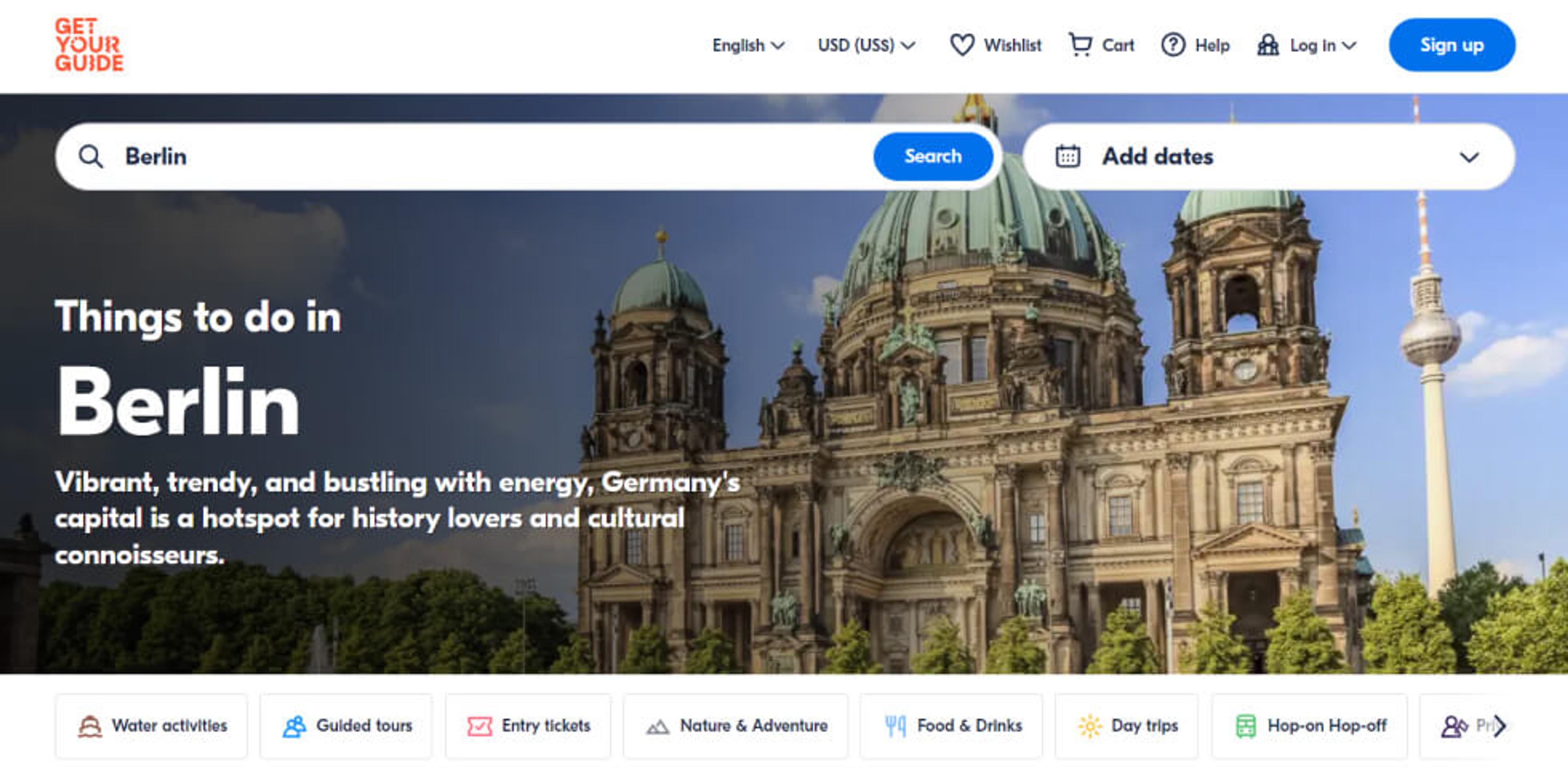Click the Log in profile icon
This screenshot has width=1568, height=776.
click(x=1268, y=45)
